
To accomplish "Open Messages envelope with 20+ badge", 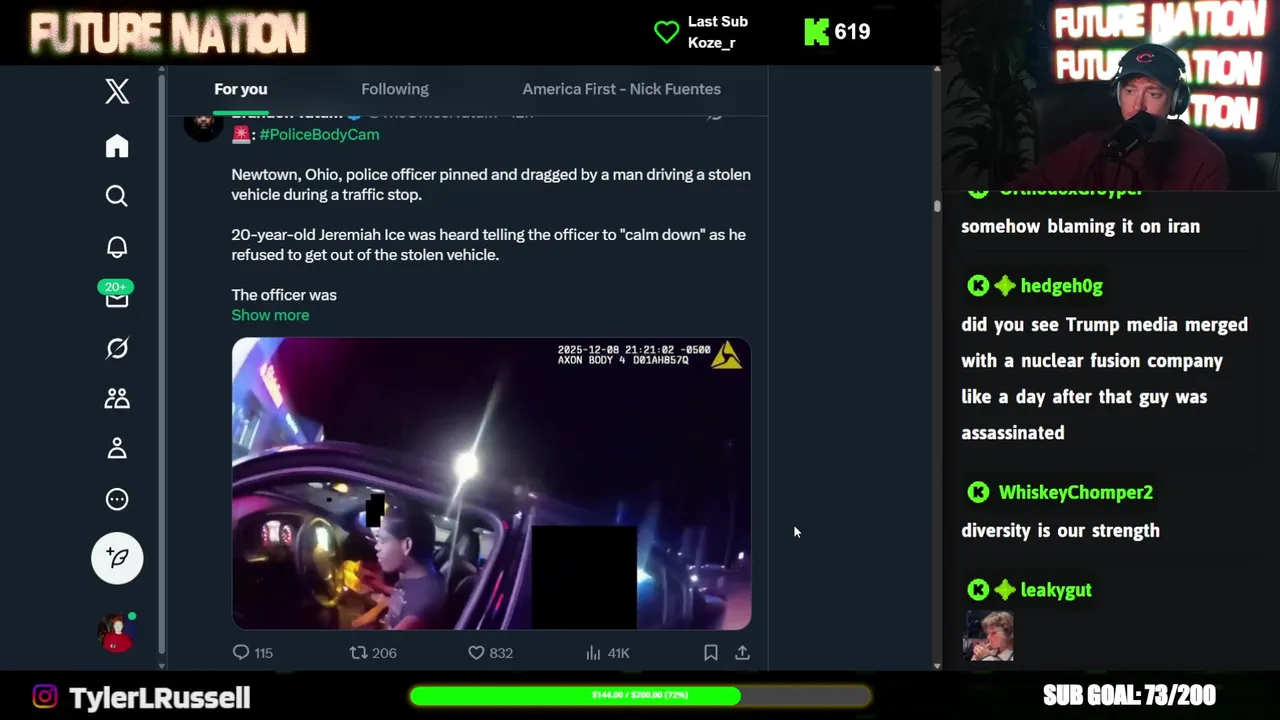I will pyautogui.click(x=117, y=295).
